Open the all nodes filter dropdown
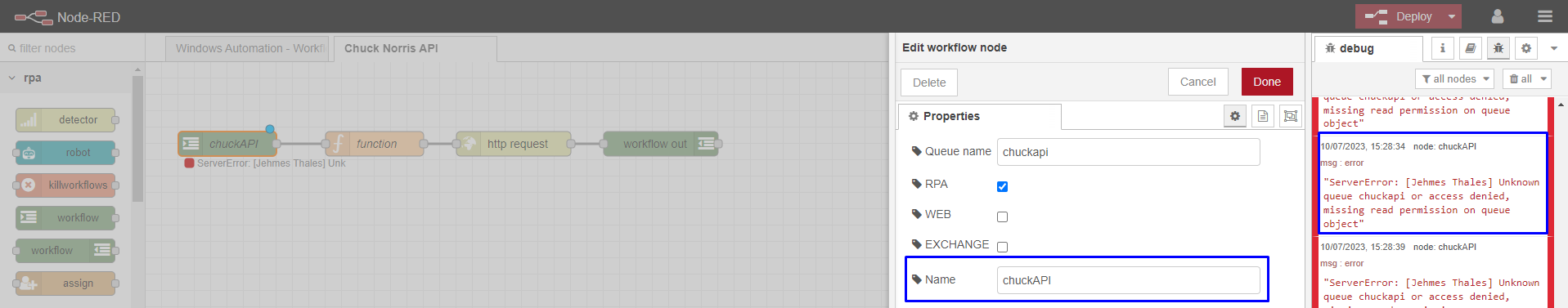The width and height of the screenshot is (1568, 308). pos(1454,78)
